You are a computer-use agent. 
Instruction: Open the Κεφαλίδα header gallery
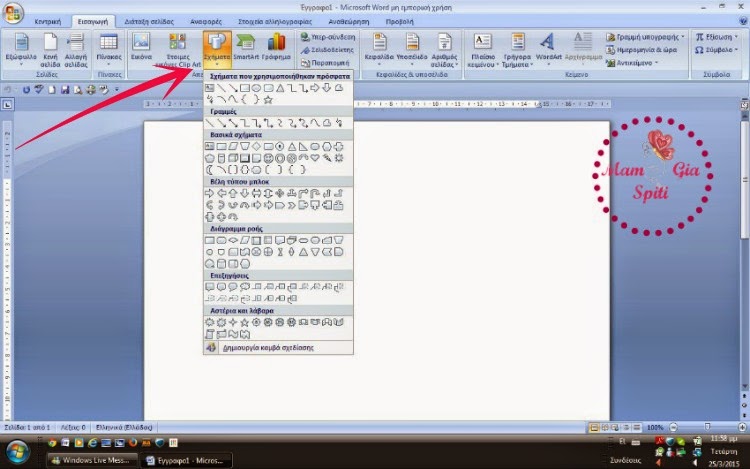[379, 50]
